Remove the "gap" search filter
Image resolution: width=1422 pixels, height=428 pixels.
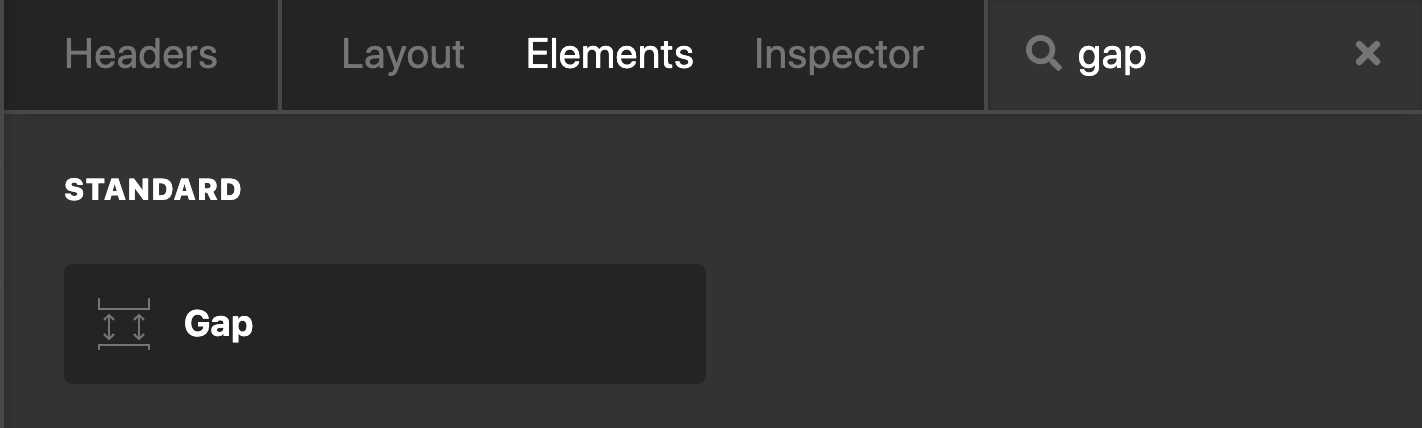(x=1367, y=54)
